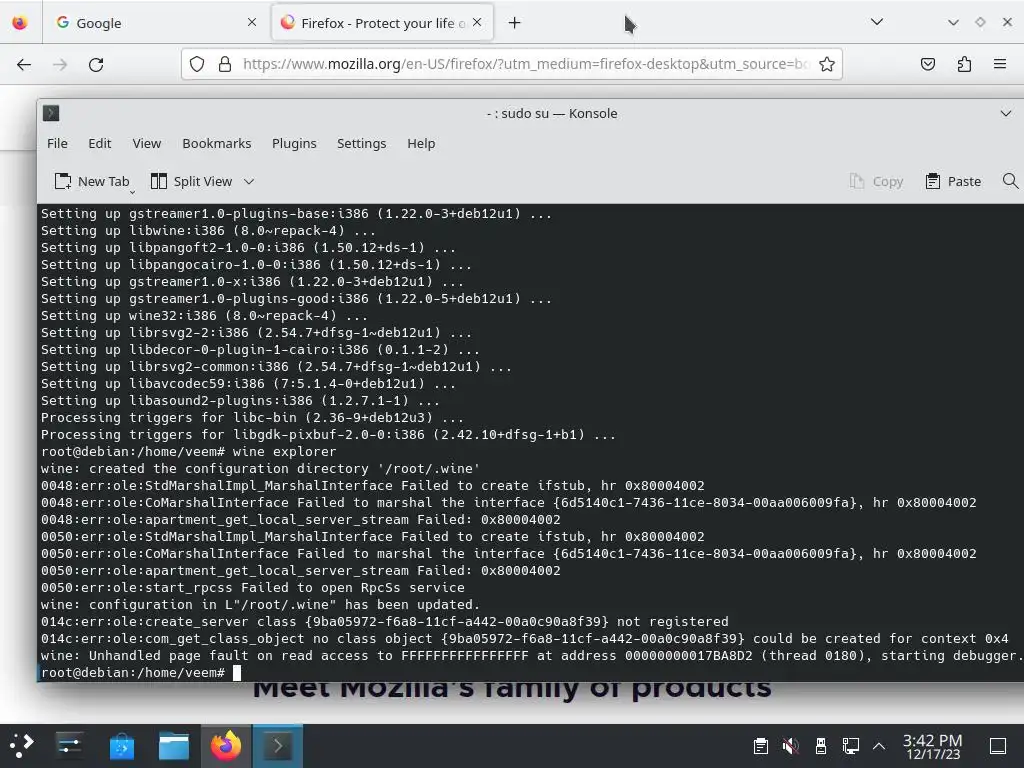Image resolution: width=1024 pixels, height=768 pixels.
Task: Click the Paste button in Konsole
Action: (x=953, y=182)
